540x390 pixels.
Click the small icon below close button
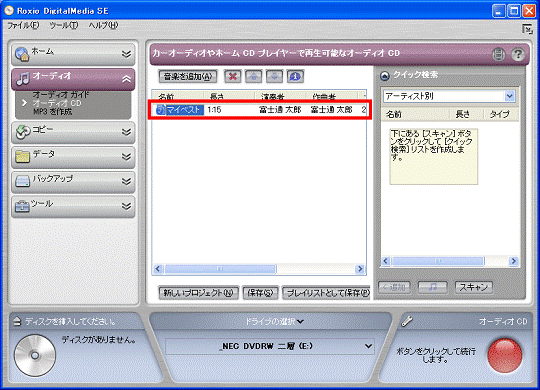pyautogui.click(x=527, y=29)
